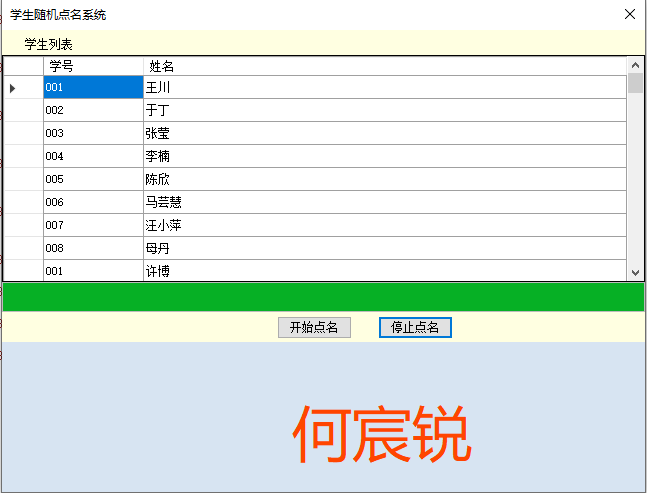Viewport: 647px width, 493px height.
Task: Select the 001 cell next to 许博
Action: click(93, 271)
